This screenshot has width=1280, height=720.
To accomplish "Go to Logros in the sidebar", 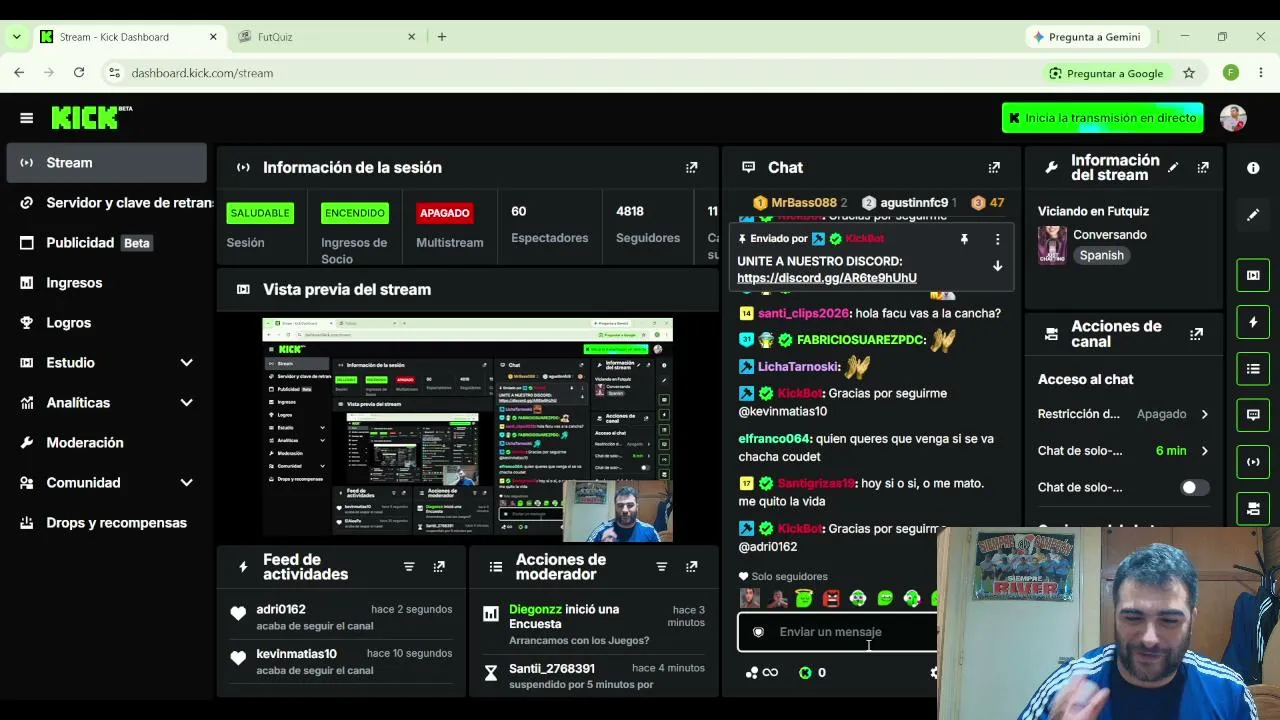I will click(x=107, y=323).
